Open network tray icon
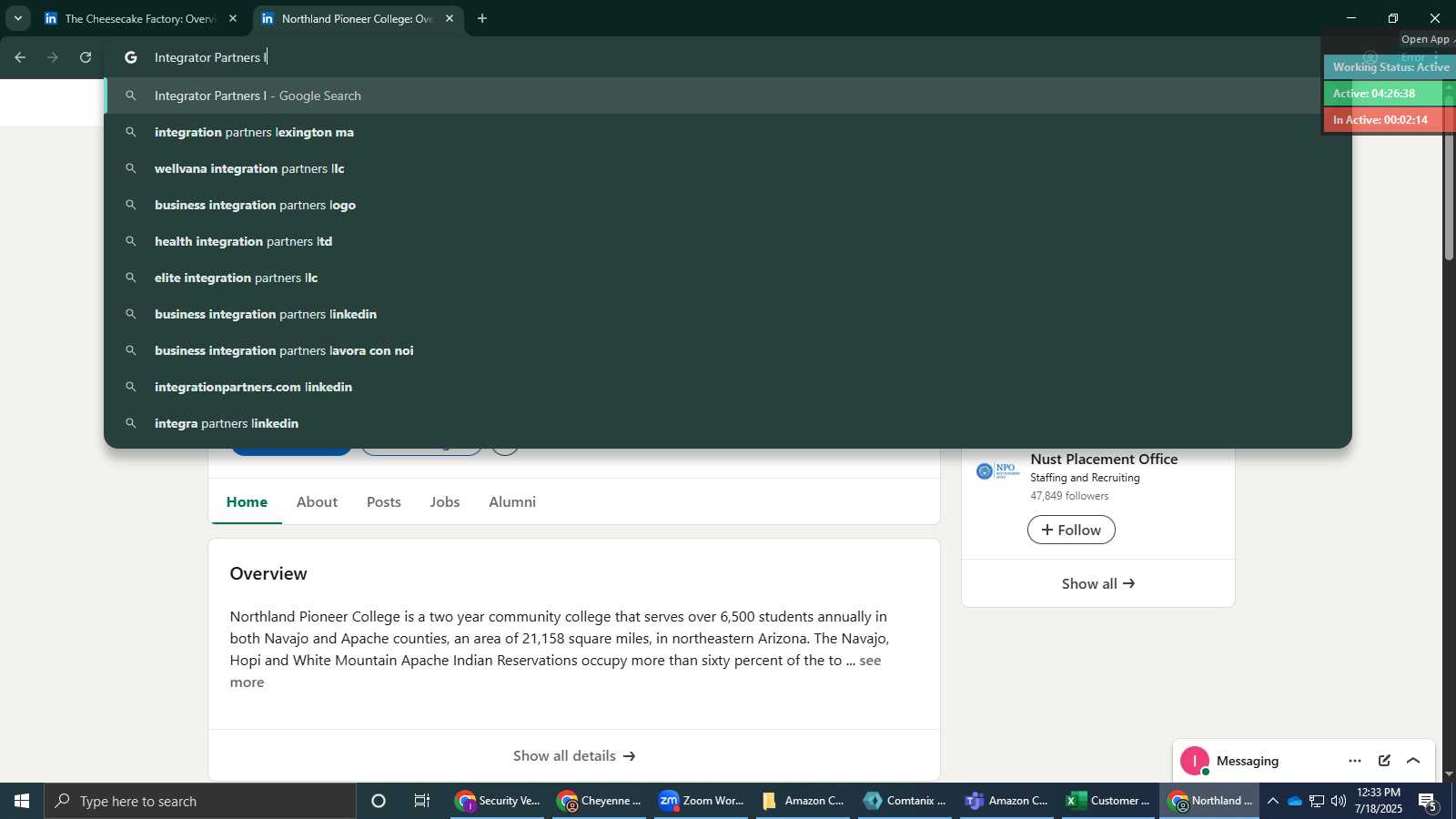 point(1317,801)
